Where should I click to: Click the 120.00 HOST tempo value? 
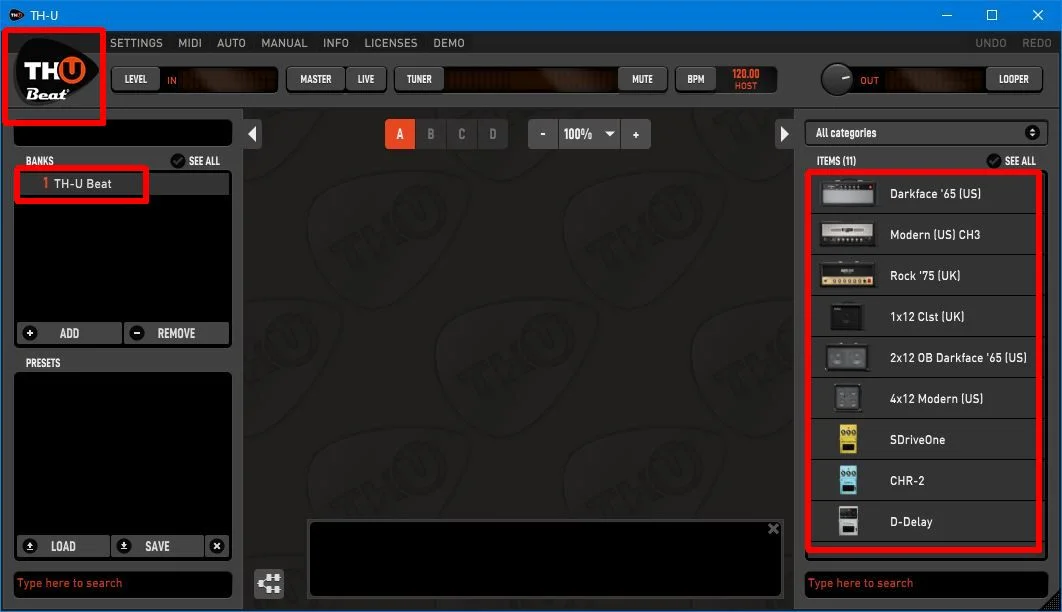[746, 79]
